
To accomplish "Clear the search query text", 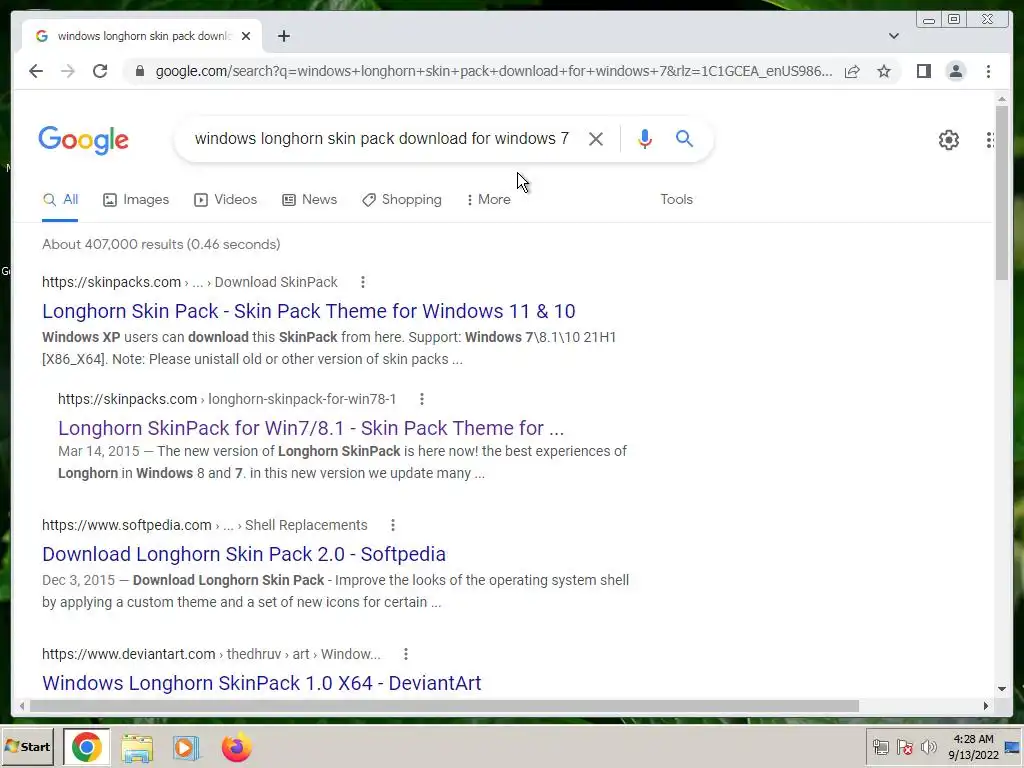I will [596, 138].
